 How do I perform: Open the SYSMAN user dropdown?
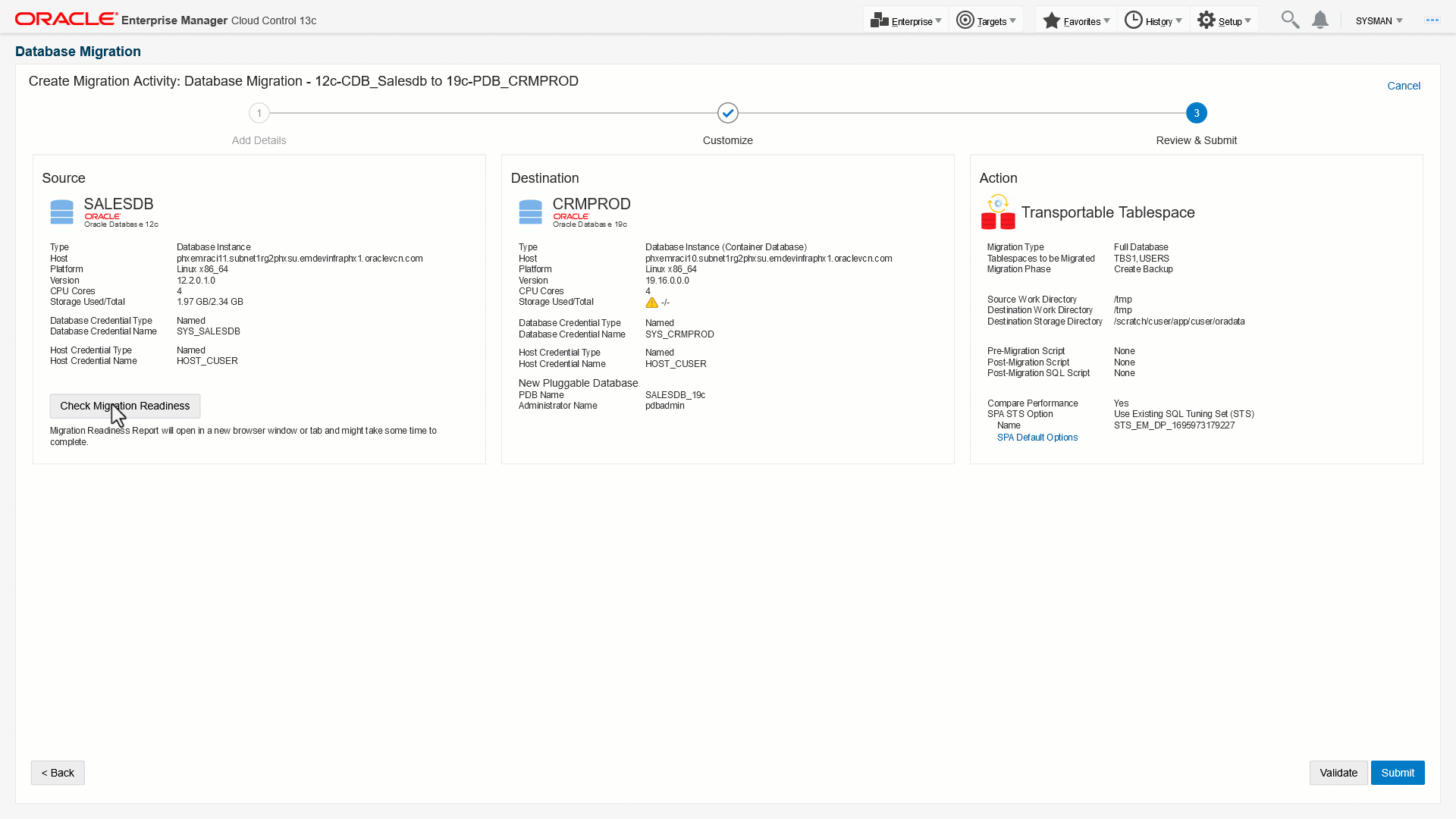[x=1379, y=20]
